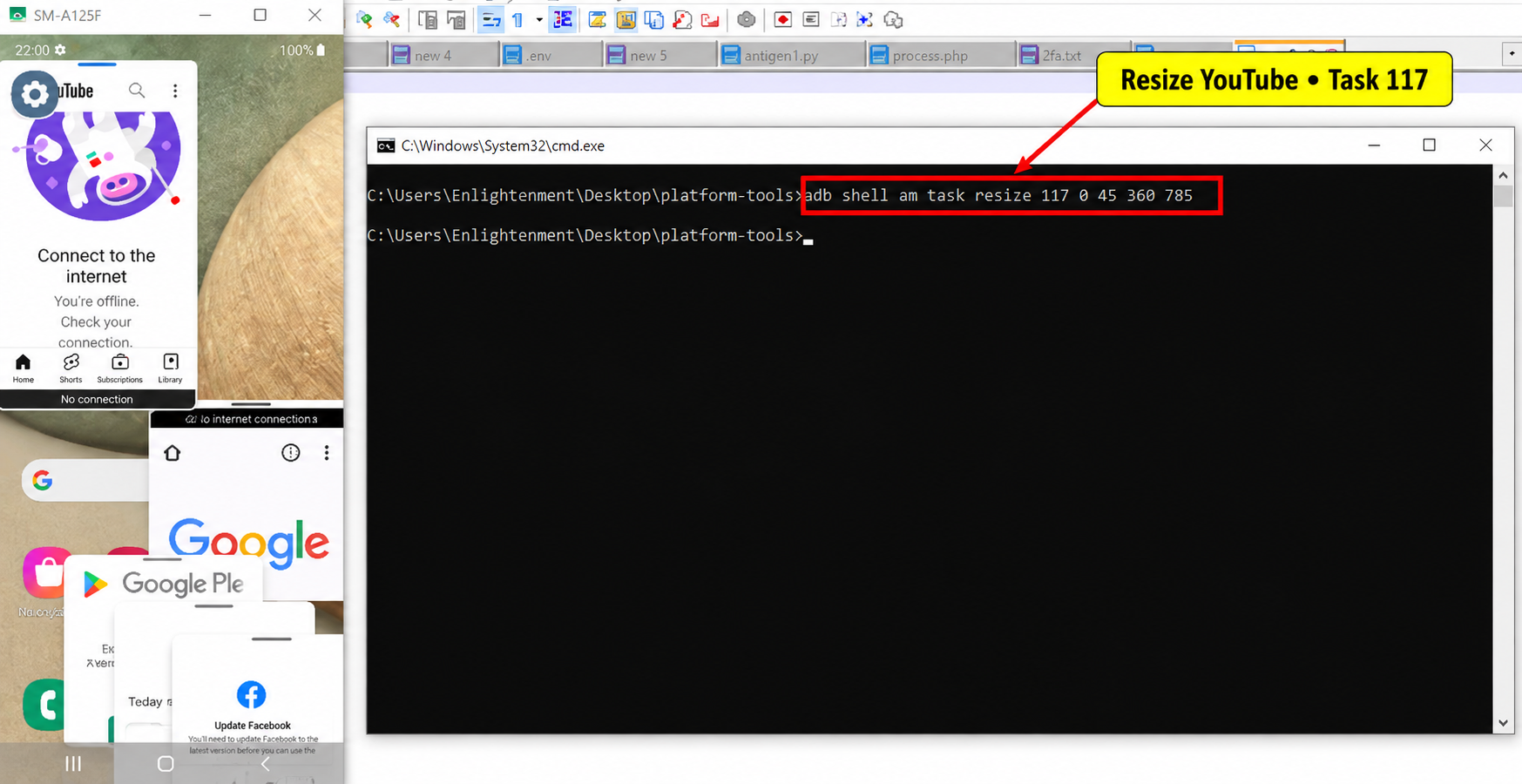Open YouTube three-dot options menu
Viewport: 1522px width, 784px height.
(175, 91)
